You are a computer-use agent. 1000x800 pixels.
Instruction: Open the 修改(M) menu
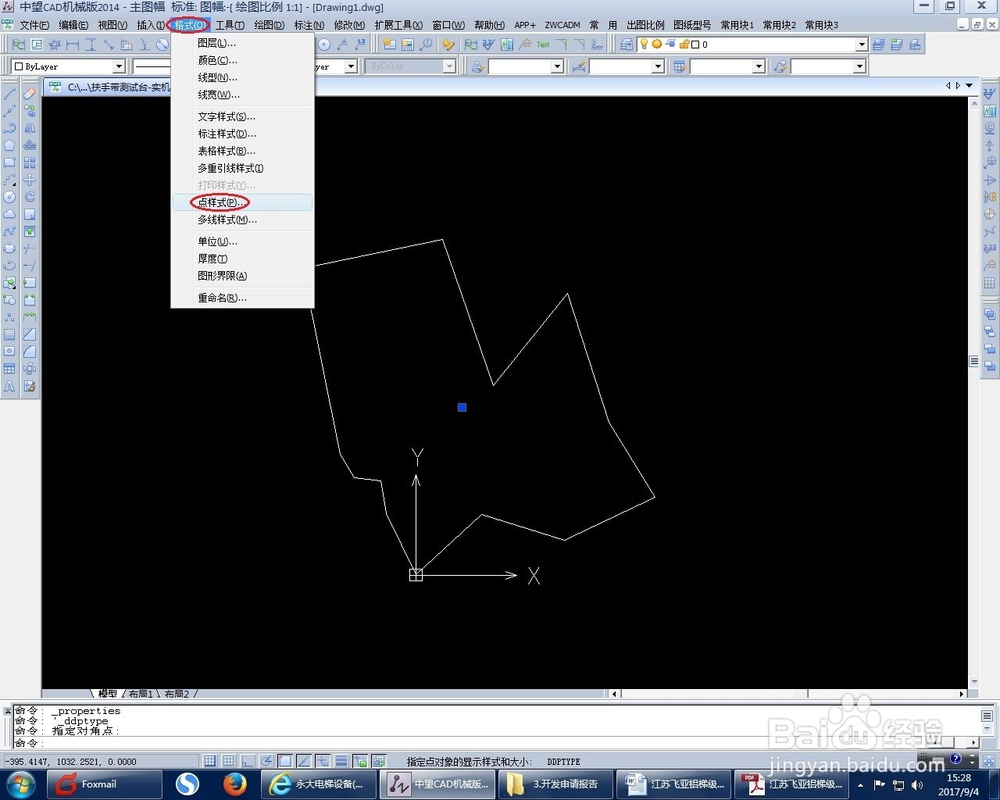(x=349, y=25)
